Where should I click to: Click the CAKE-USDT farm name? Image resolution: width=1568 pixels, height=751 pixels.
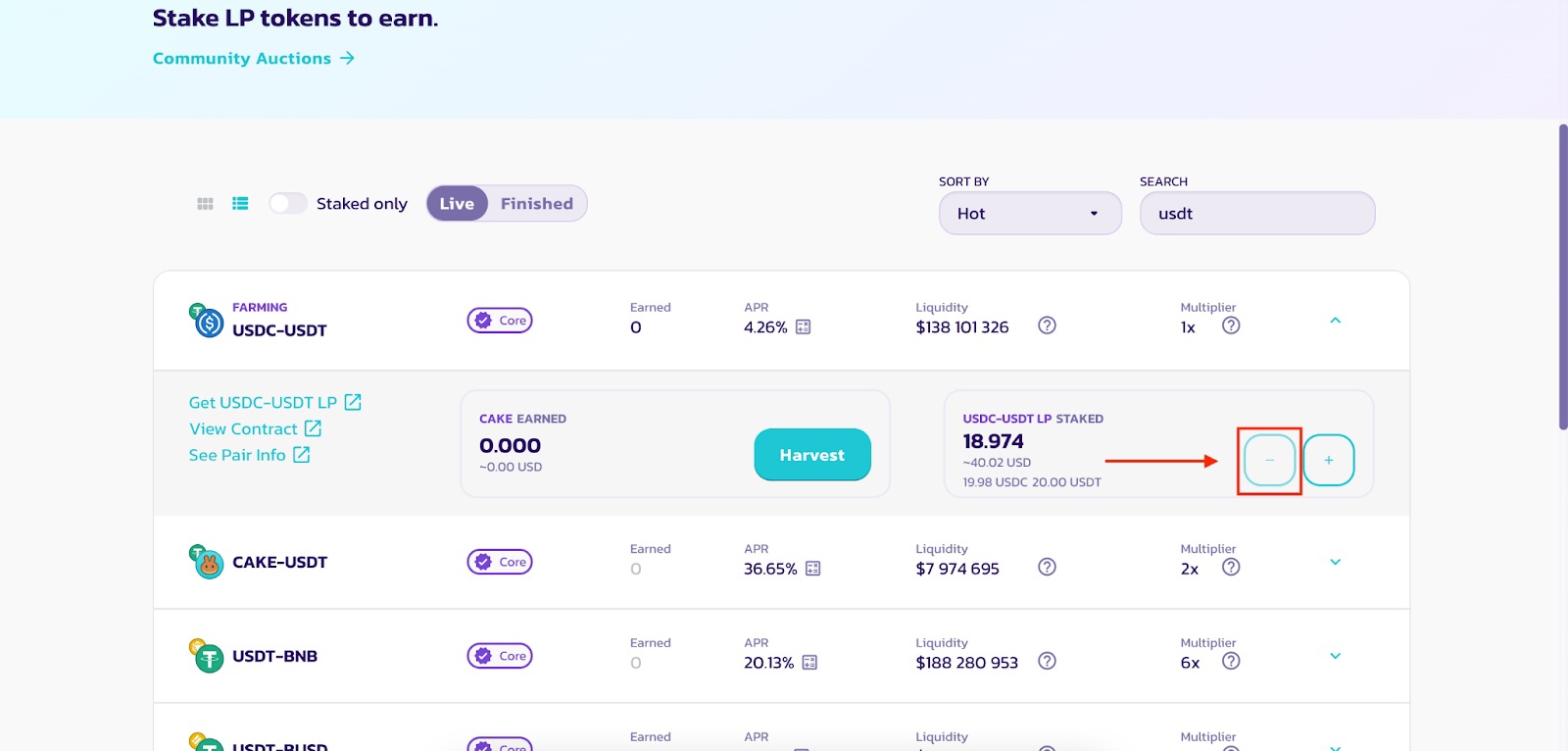pyautogui.click(x=279, y=562)
